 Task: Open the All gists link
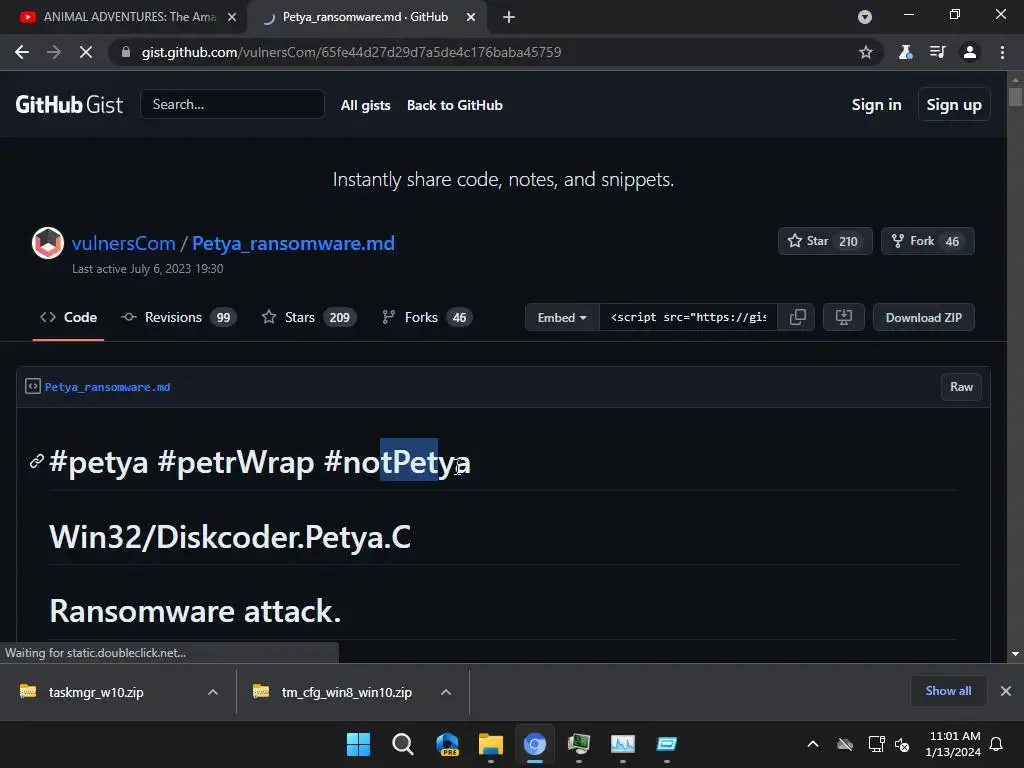pos(366,105)
